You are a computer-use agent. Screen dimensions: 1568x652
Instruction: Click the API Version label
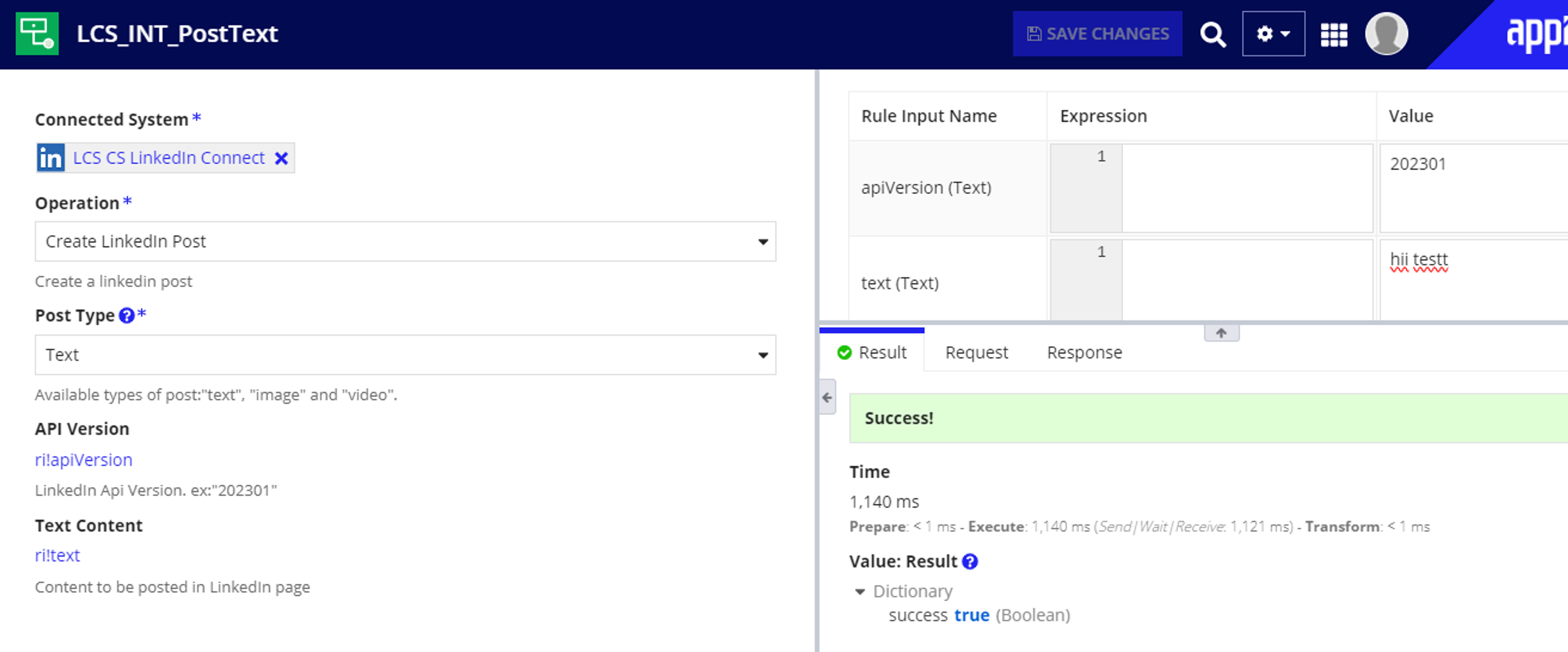82,429
